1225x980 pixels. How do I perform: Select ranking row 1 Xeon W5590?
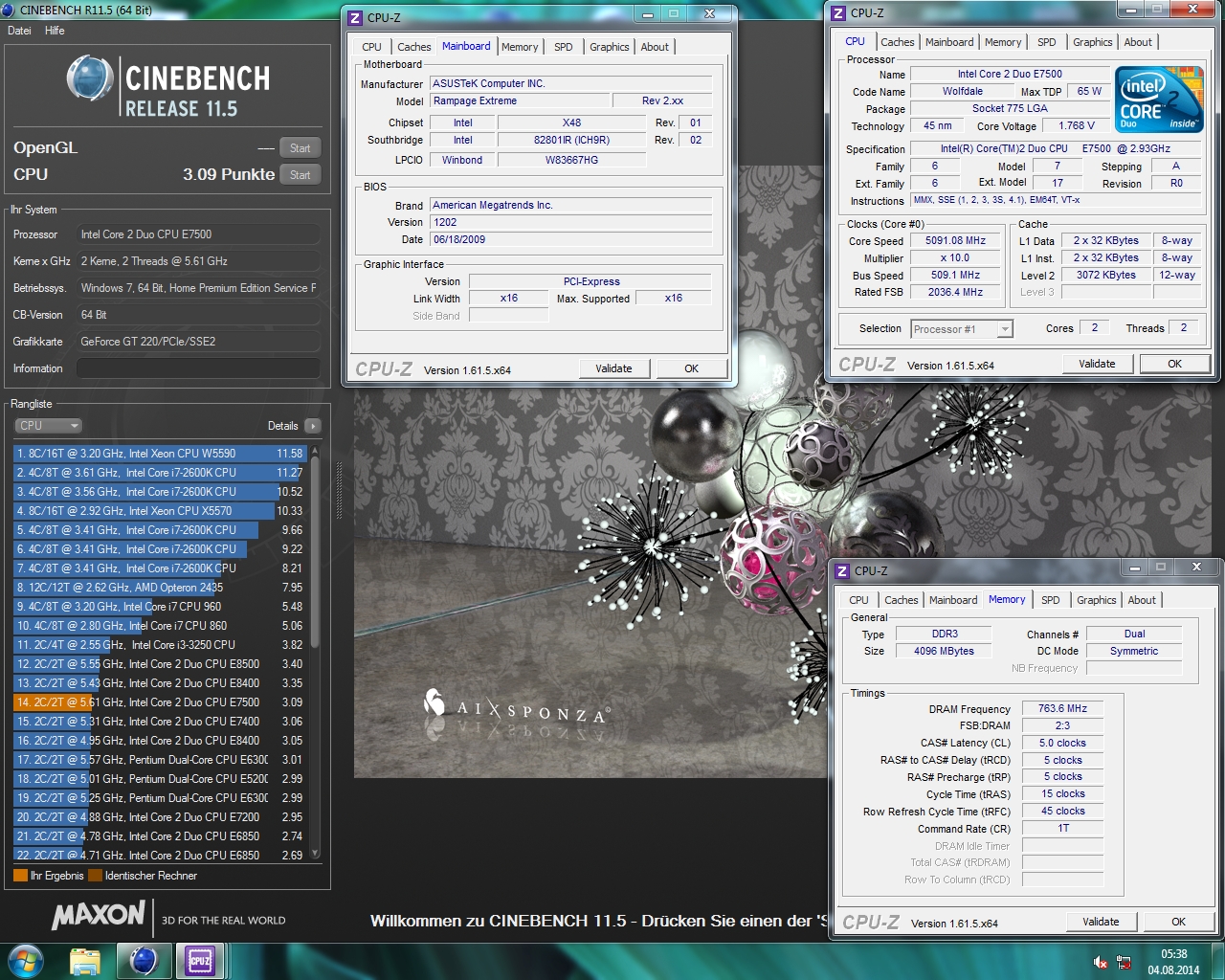tap(160, 454)
